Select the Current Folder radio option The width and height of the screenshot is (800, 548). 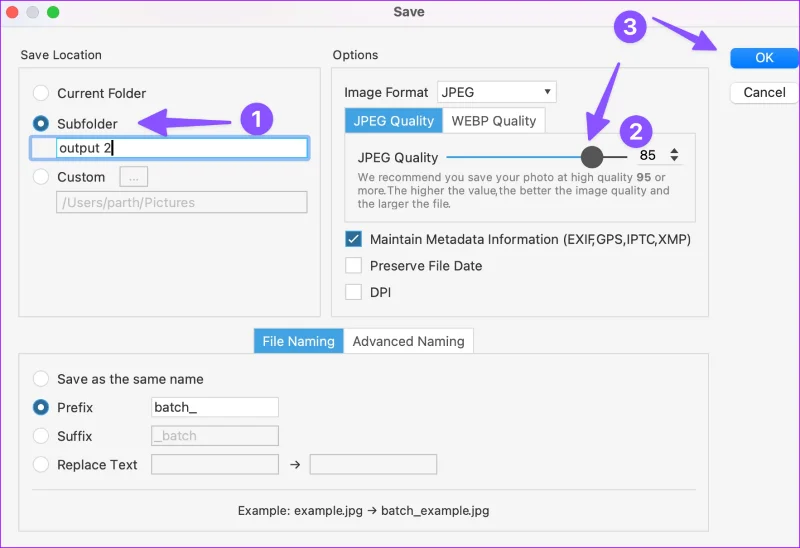[41, 93]
